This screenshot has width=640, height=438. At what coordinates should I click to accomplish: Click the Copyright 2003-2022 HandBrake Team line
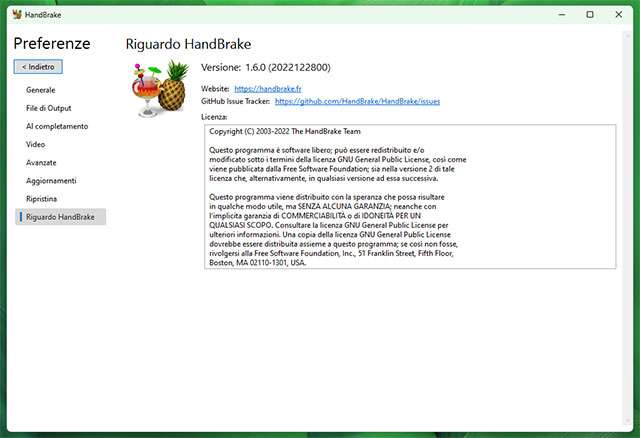coord(285,131)
